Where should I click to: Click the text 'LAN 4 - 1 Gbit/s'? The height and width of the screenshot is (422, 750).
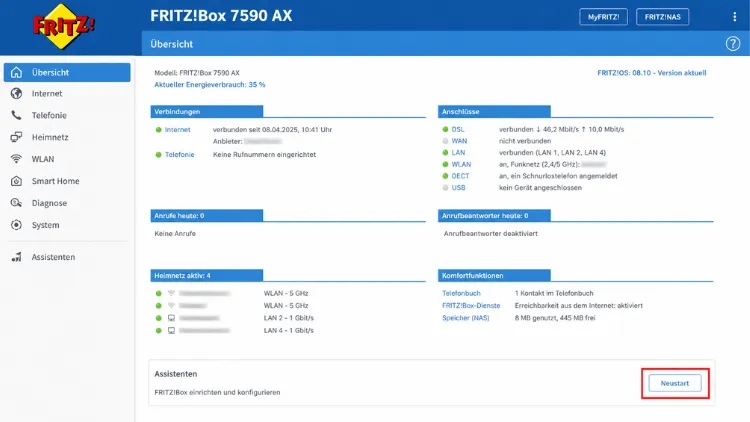point(288,330)
